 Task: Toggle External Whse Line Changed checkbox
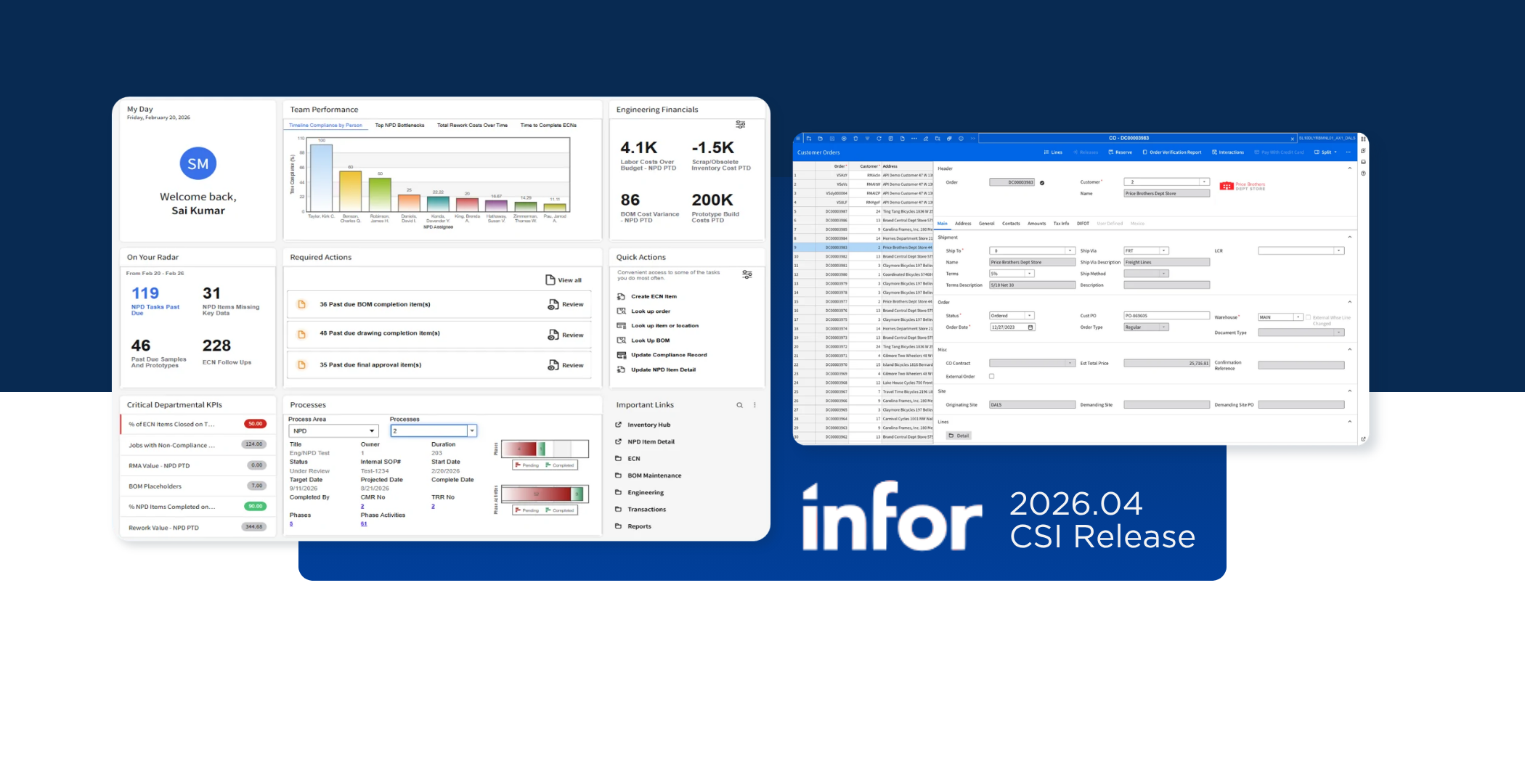coord(1308,317)
